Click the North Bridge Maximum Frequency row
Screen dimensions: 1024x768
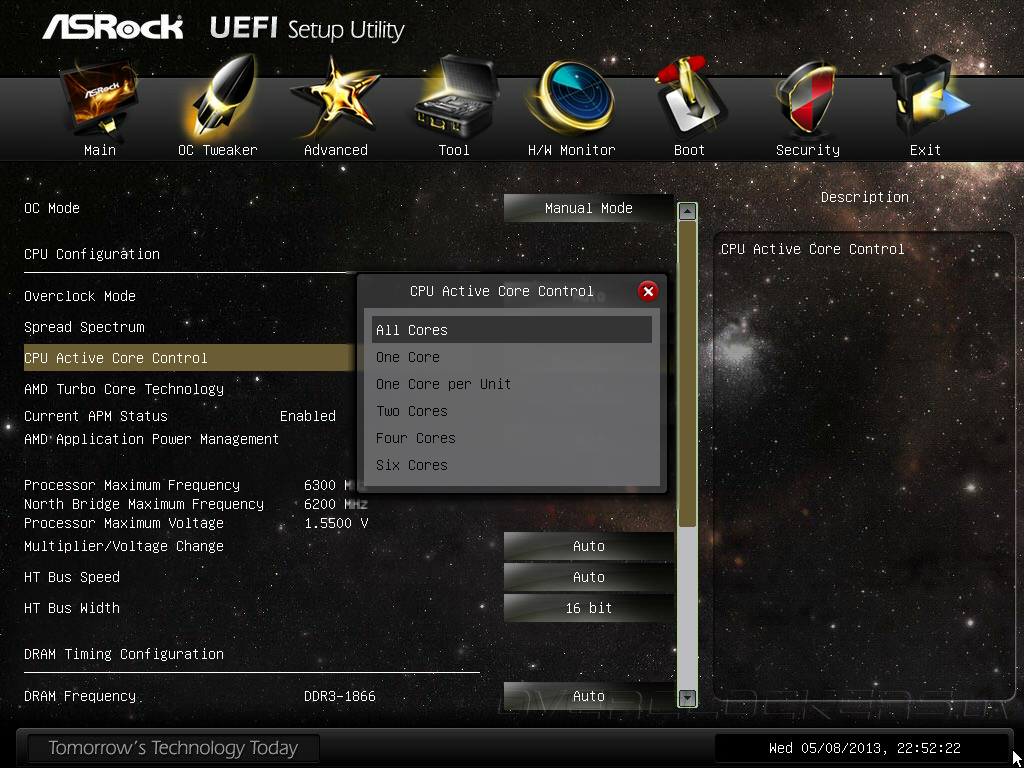coord(196,504)
